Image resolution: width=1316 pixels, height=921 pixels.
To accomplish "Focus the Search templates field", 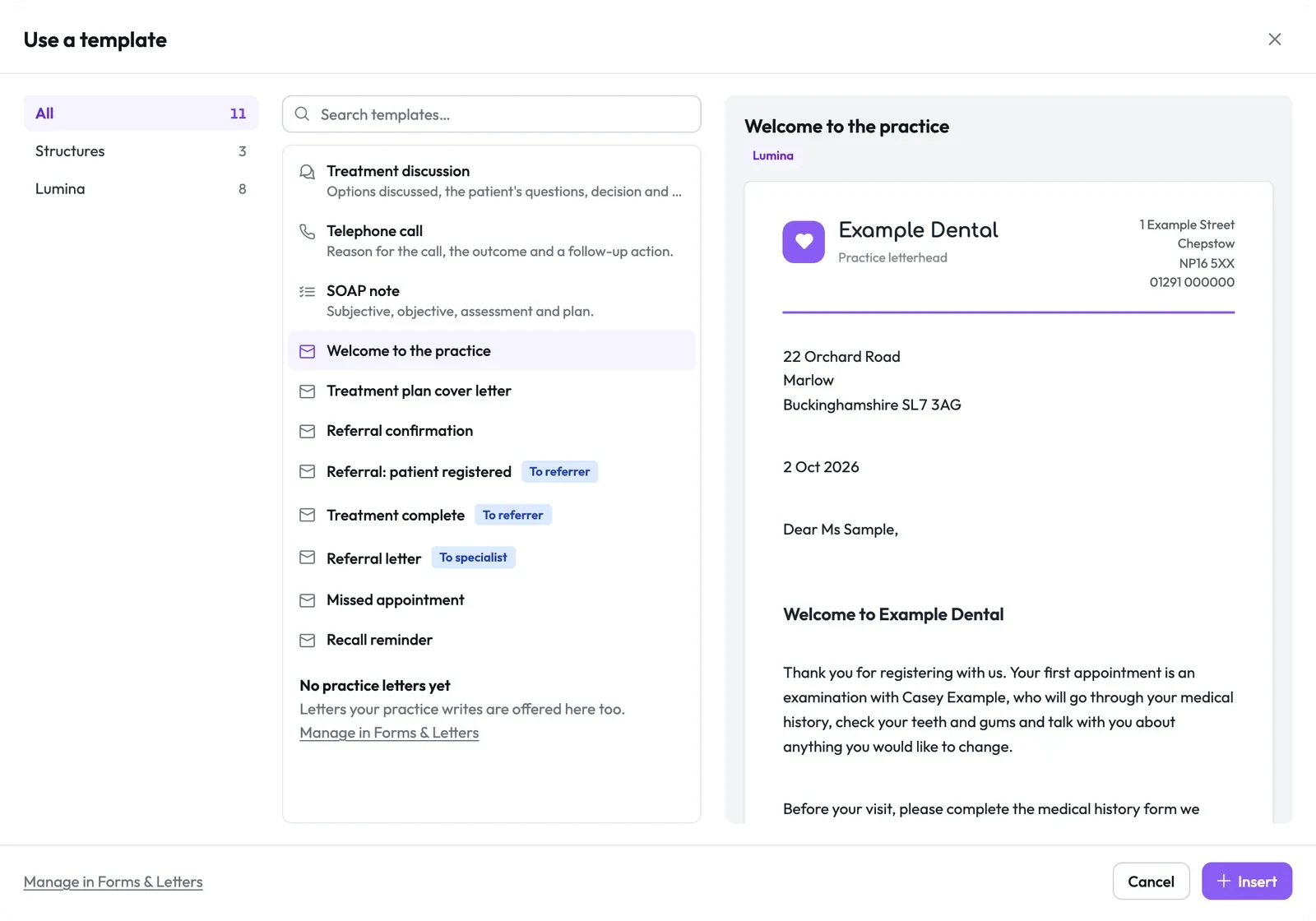I will (x=492, y=114).
